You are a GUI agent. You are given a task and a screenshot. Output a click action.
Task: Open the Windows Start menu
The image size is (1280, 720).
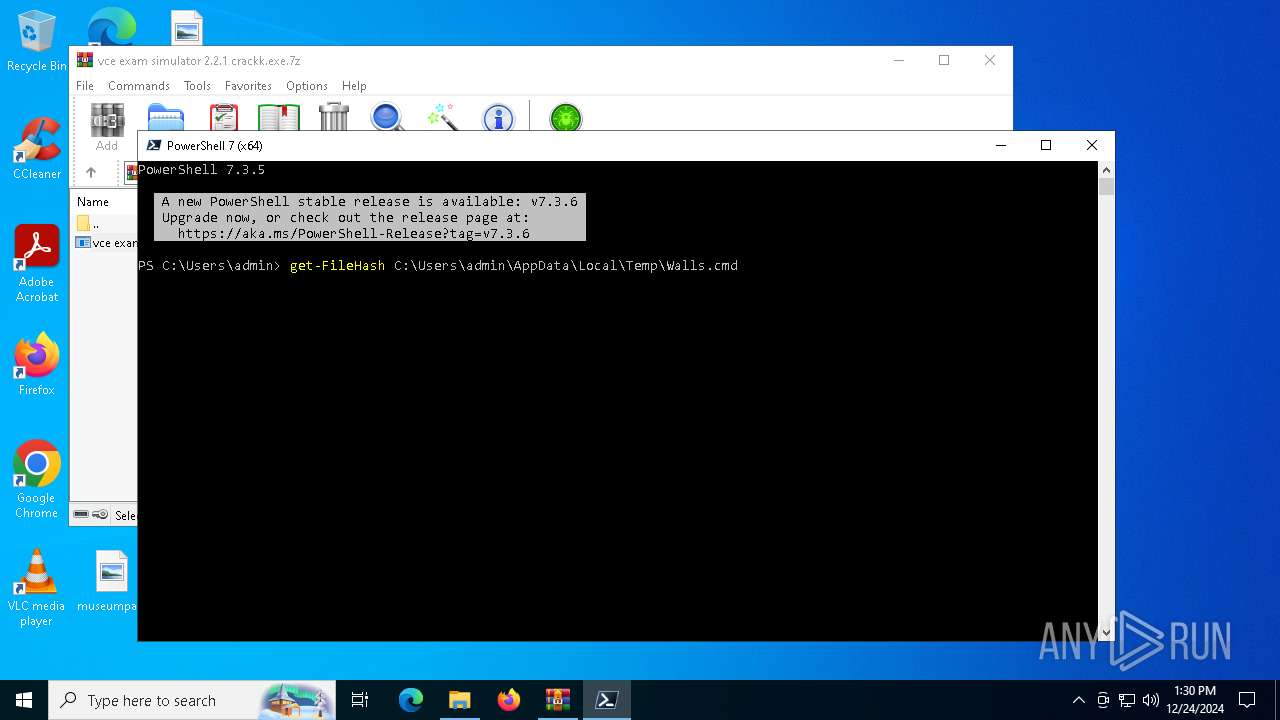click(24, 700)
